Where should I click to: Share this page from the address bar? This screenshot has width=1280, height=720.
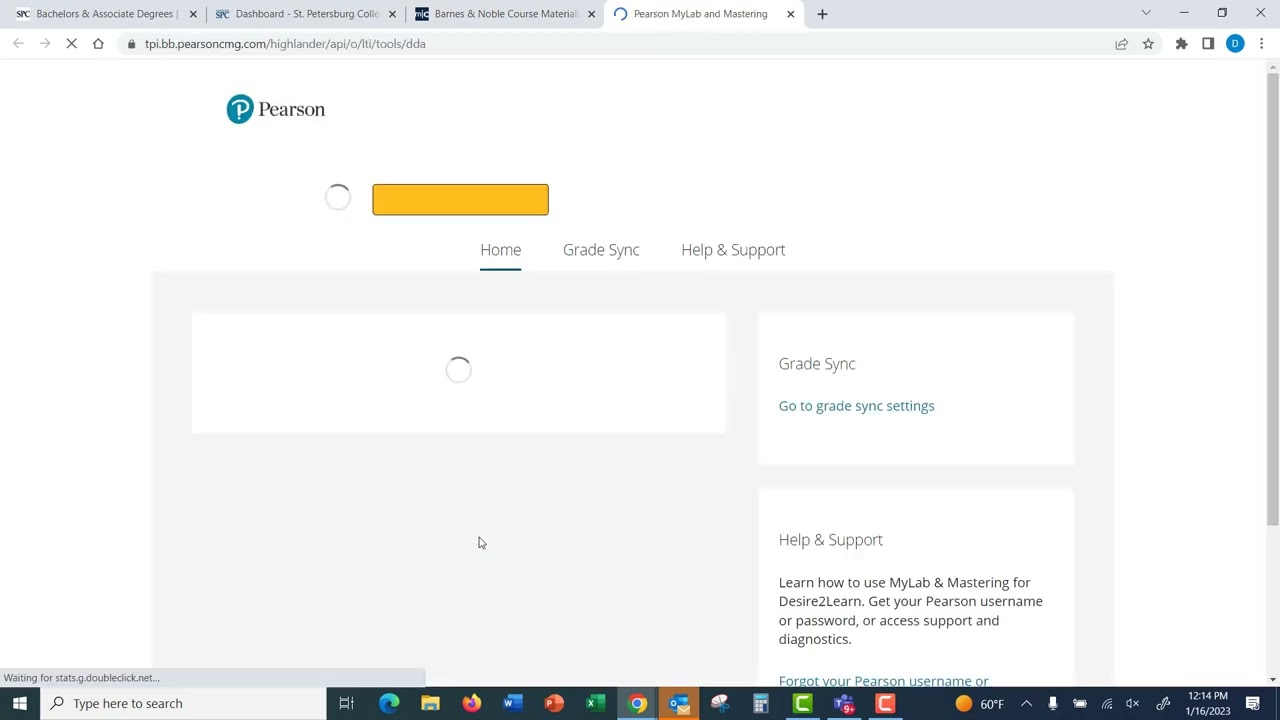(x=1122, y=44)
